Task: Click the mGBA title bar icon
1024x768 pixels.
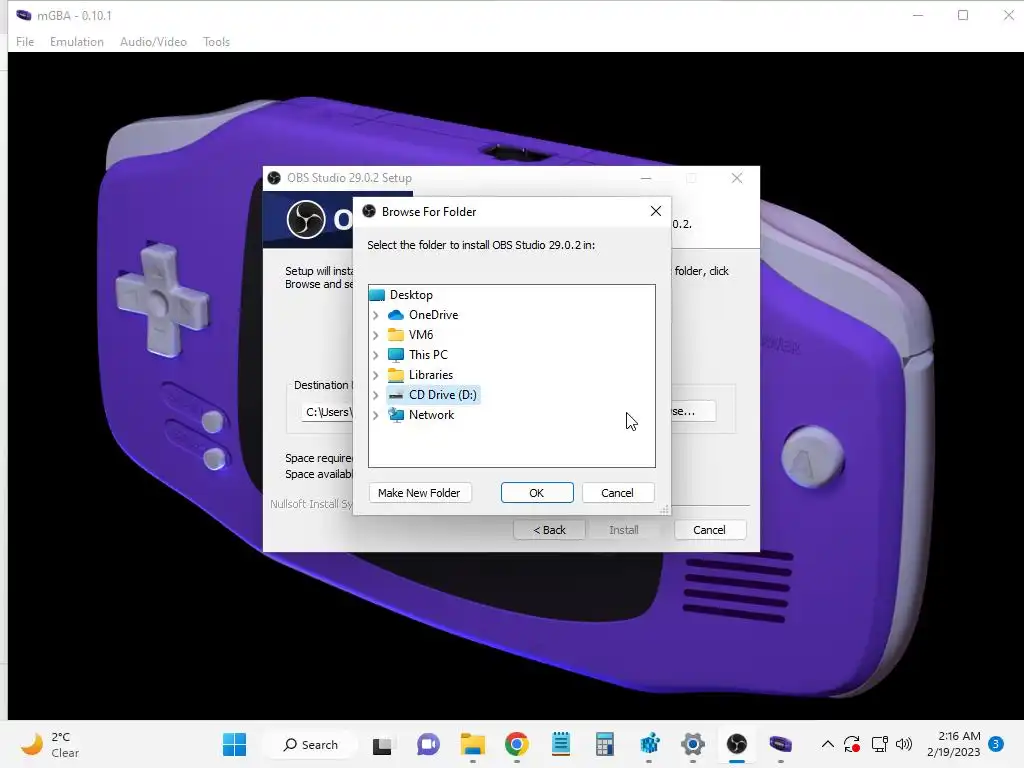Action: [x=24, y=15]
